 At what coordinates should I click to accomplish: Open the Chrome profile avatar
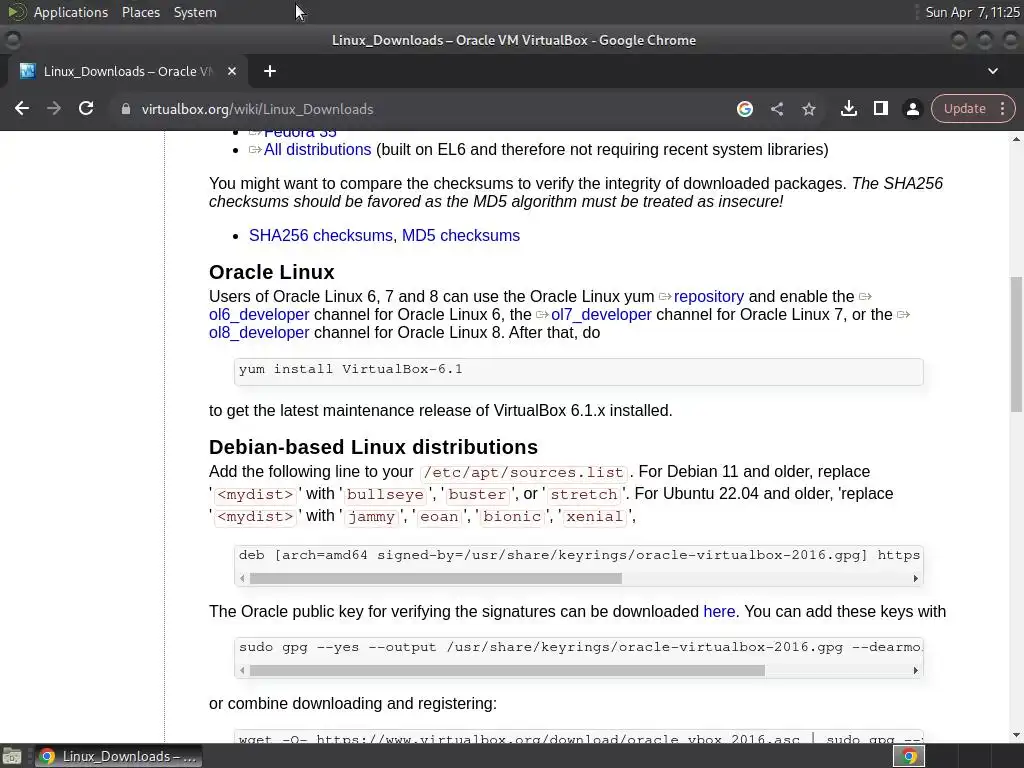coord(912,109)
